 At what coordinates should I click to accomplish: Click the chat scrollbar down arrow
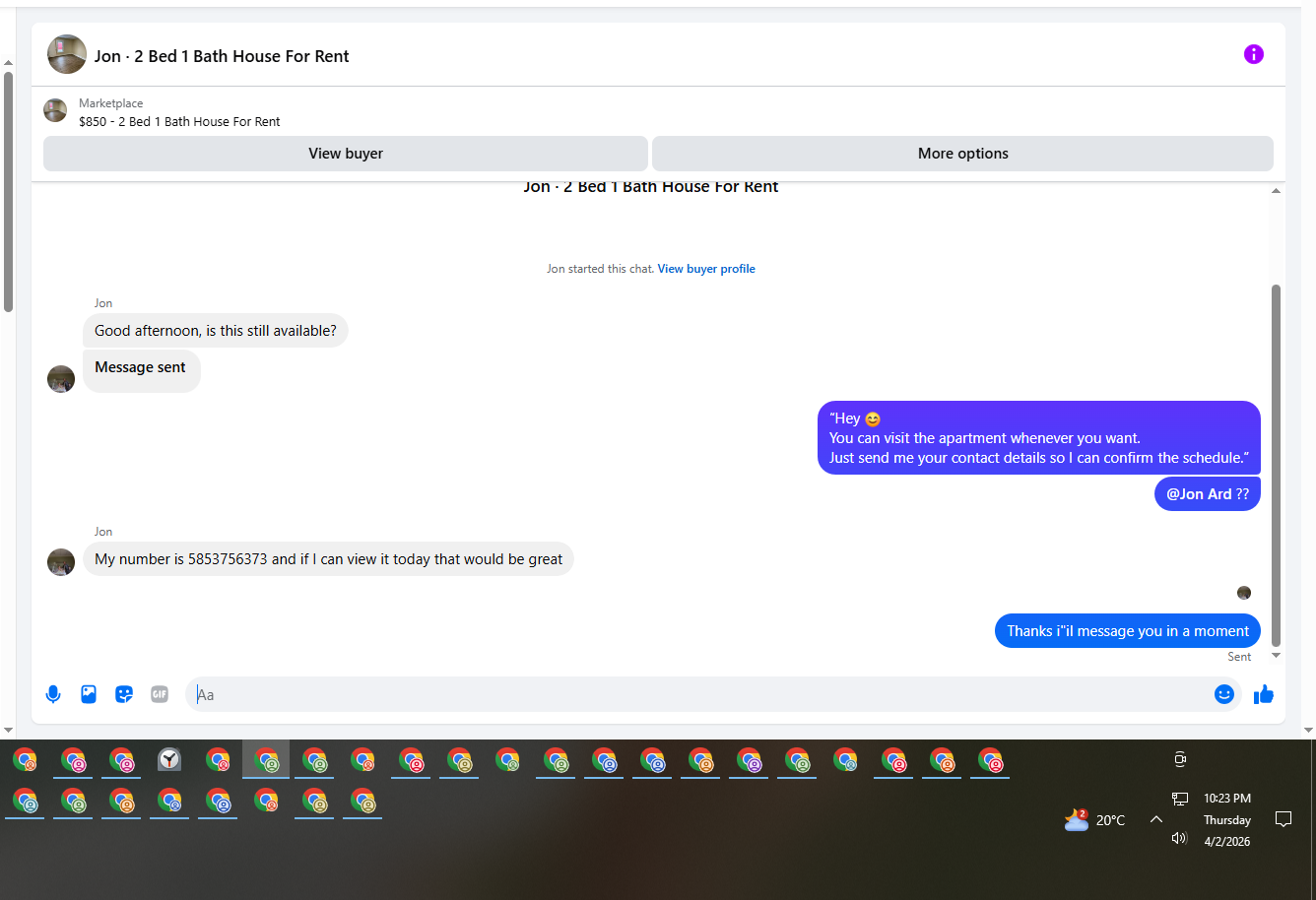tap(1277, 656)
